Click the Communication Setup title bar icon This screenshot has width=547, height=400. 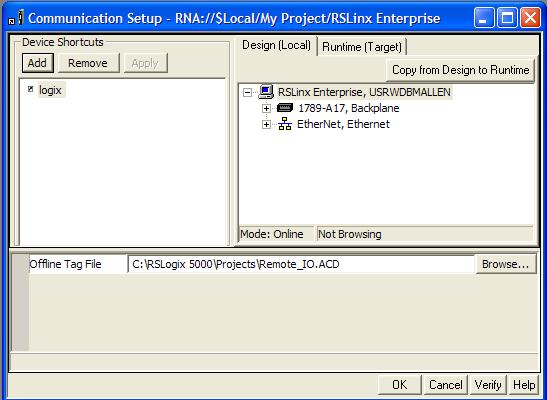(x=16, y=18)
